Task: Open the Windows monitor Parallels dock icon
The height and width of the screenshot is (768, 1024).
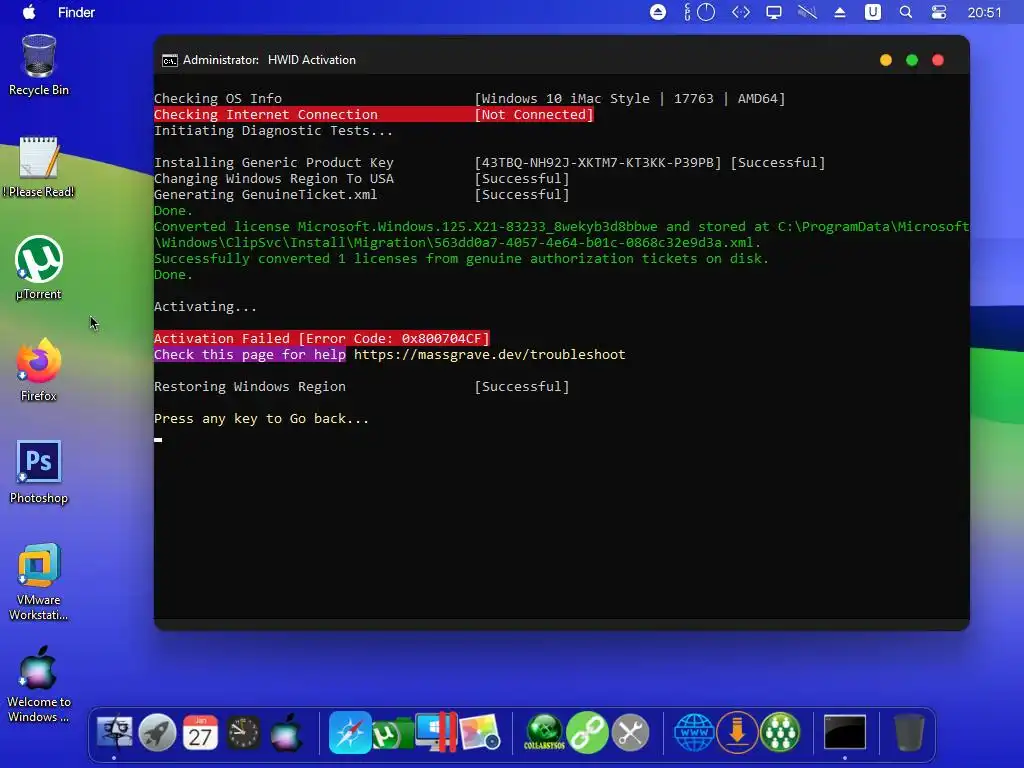Action: coord(436,733)
